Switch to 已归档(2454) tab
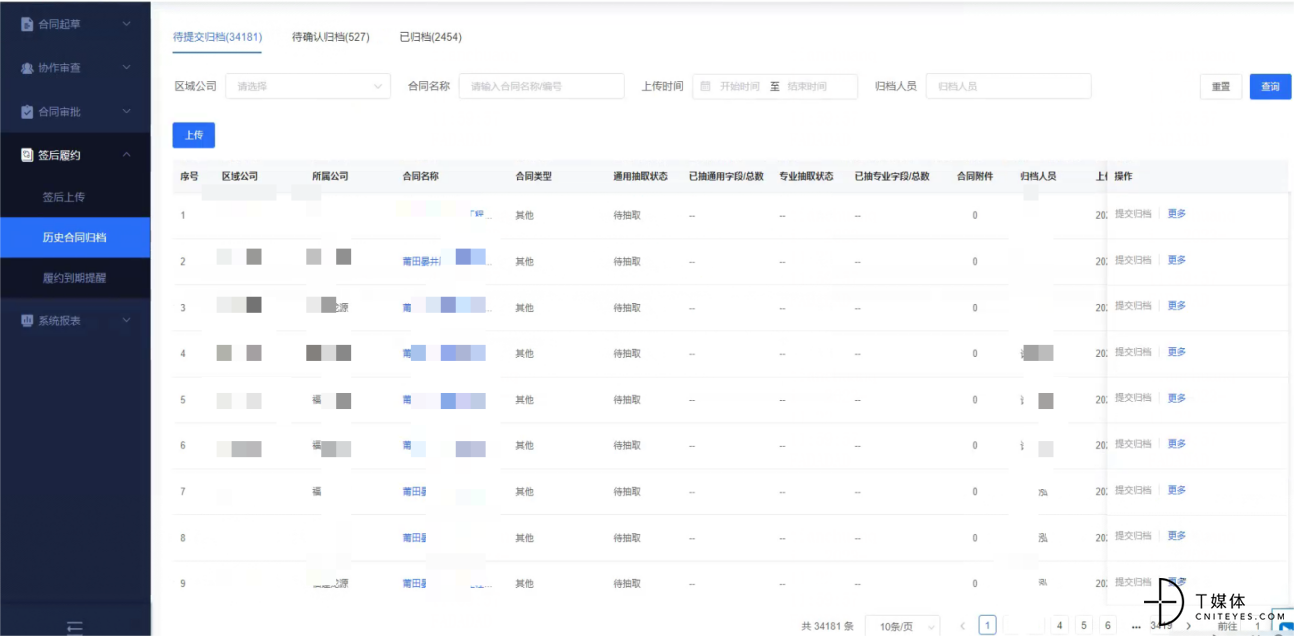This screenshot has width=1294, height=636. coord(430,37)
